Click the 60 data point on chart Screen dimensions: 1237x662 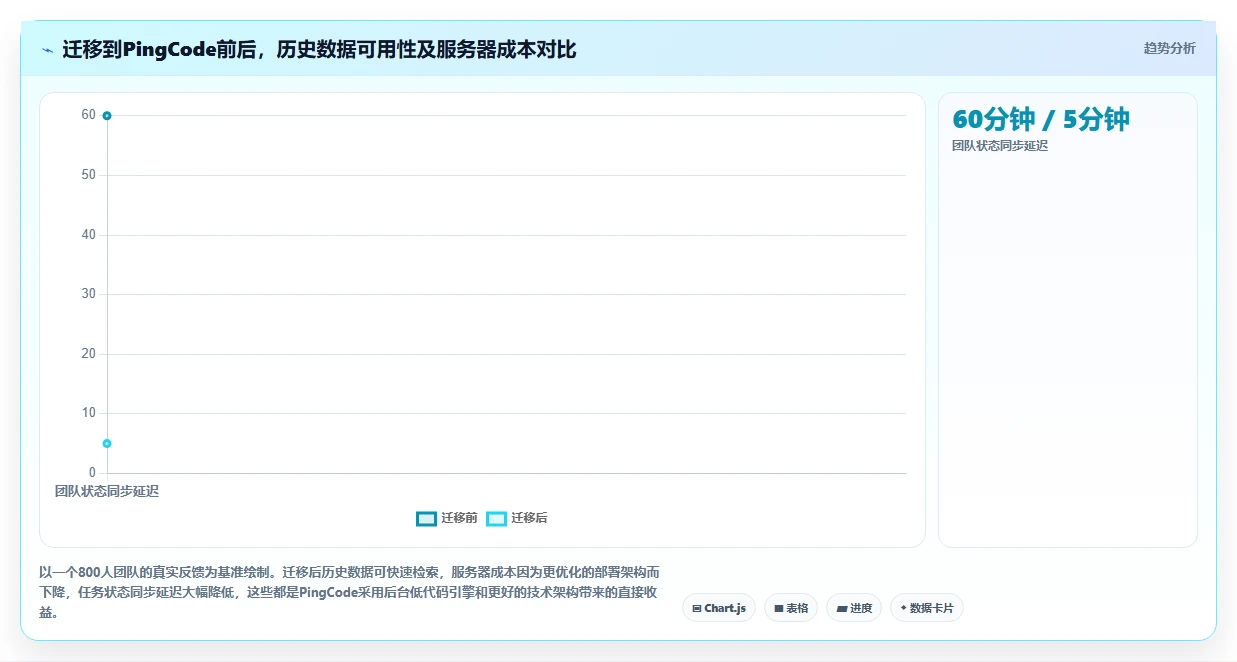click(107, 116)
